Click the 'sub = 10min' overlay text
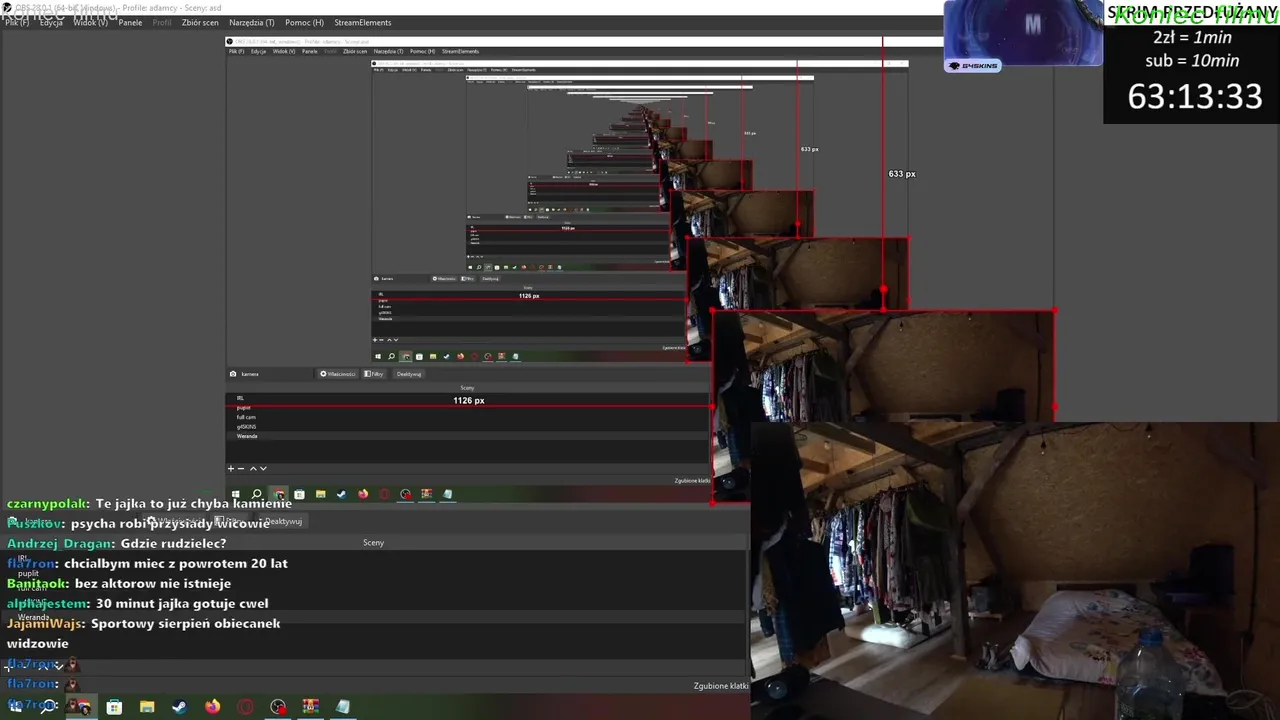The image size is (1280, 720). point(1192,60)
